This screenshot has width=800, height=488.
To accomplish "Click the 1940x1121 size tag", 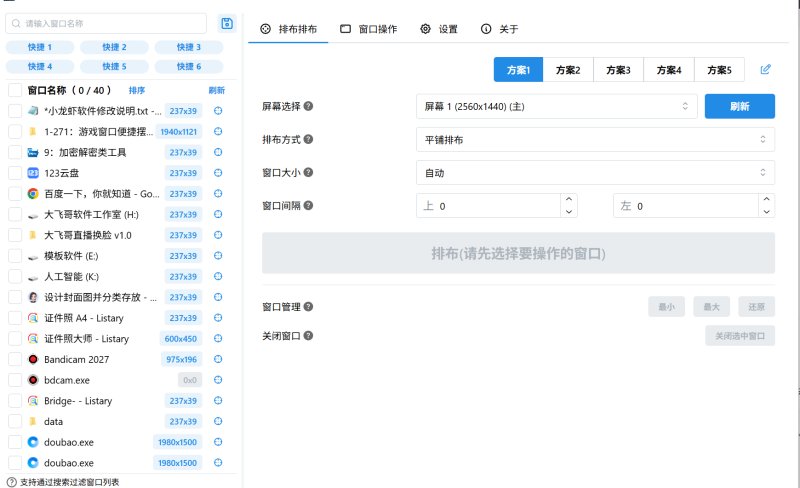I will [179, 132].
